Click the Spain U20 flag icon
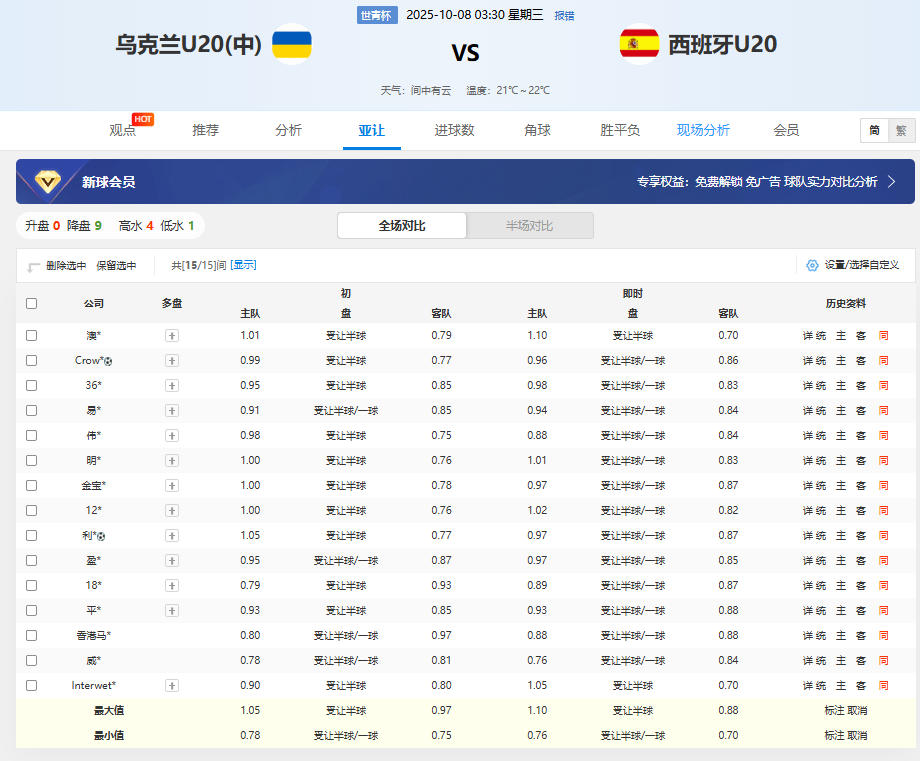The width and height of the screenshot is (920, 761). pos(639,44)
